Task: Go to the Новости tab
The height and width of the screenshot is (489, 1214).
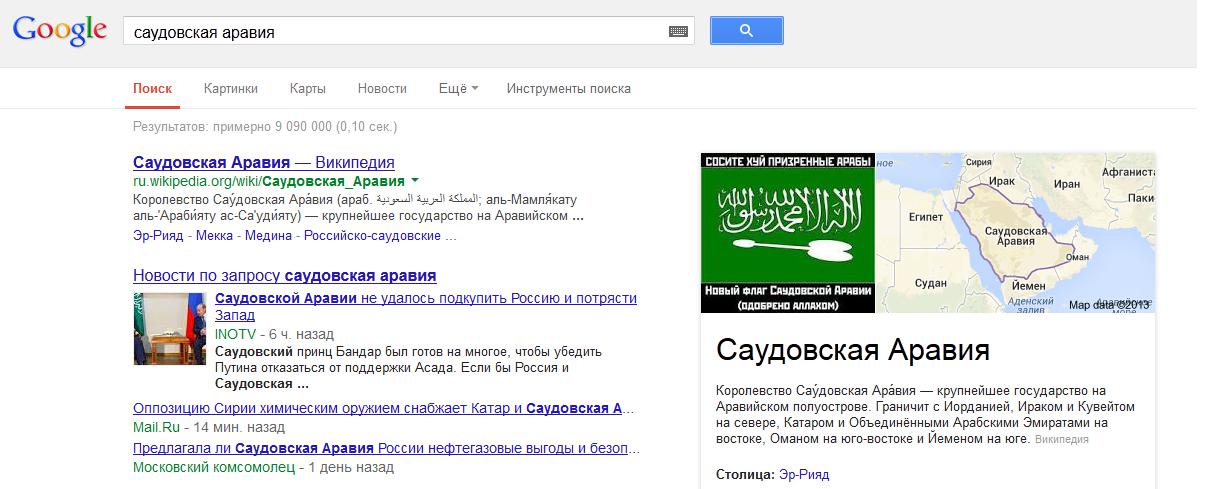Action: [x=382, y=88]
